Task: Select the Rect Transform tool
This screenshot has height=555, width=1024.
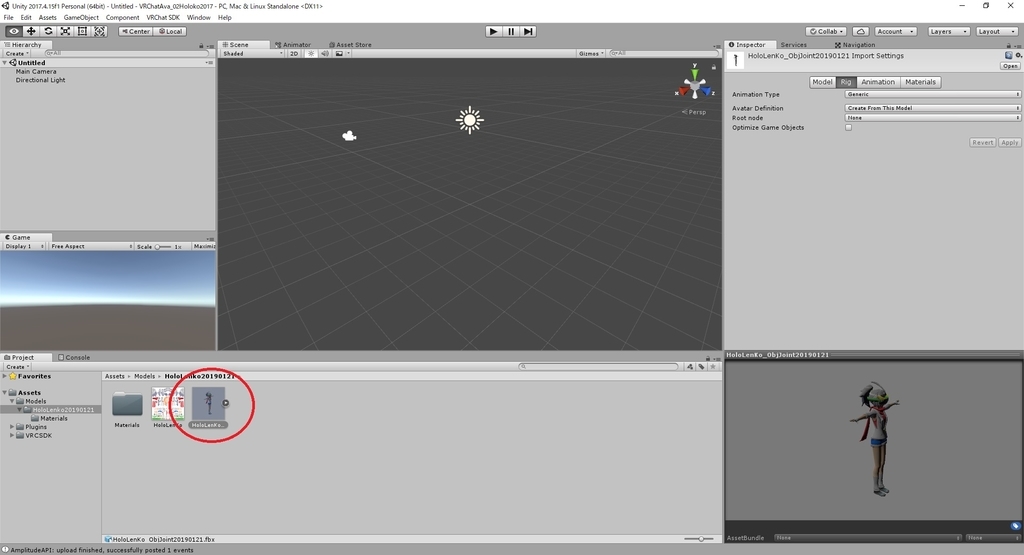Action: (82, 31)
